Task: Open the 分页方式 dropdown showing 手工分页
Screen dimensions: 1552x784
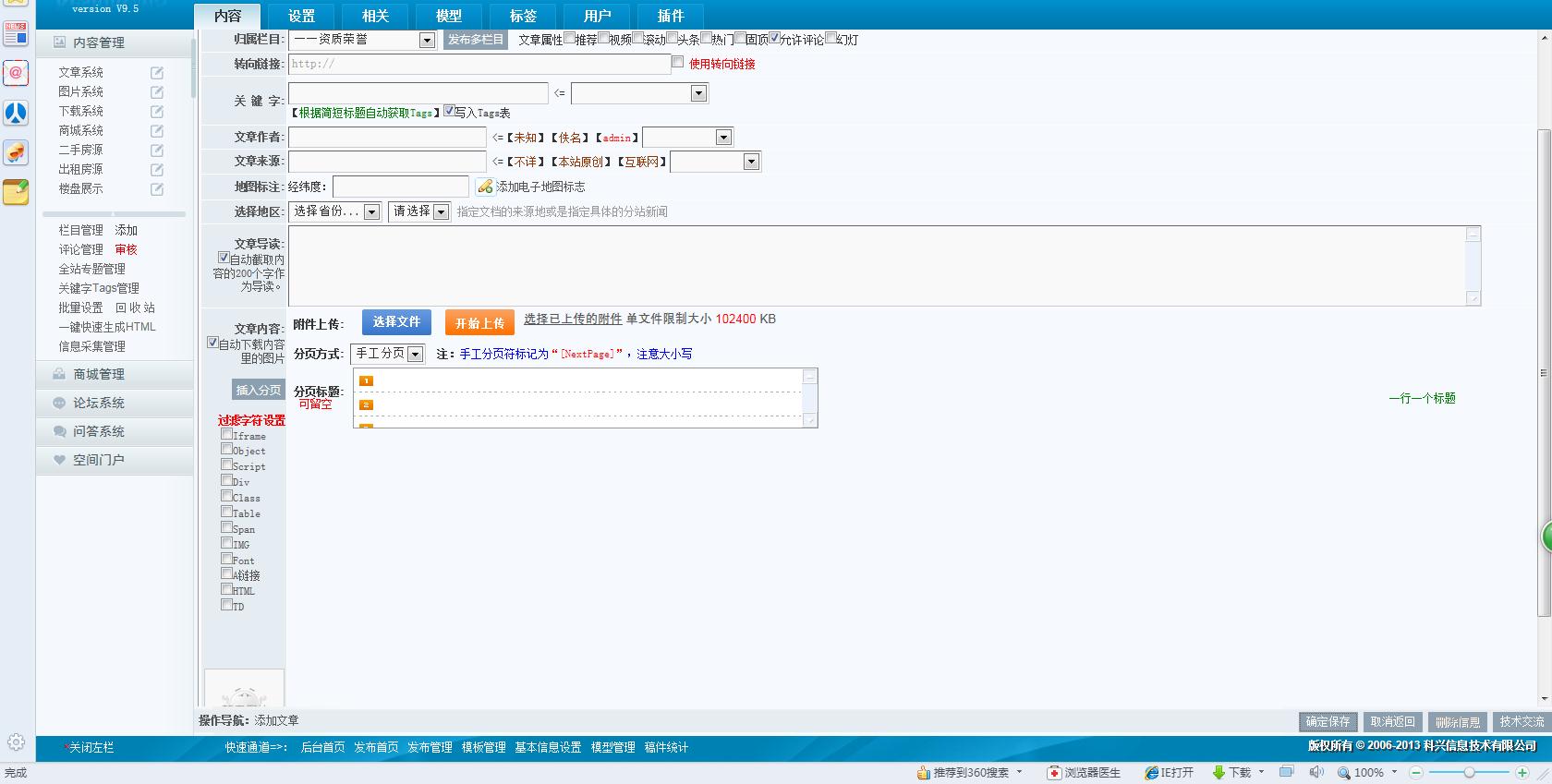Action: pyautogui.click(x=387, y=354)
